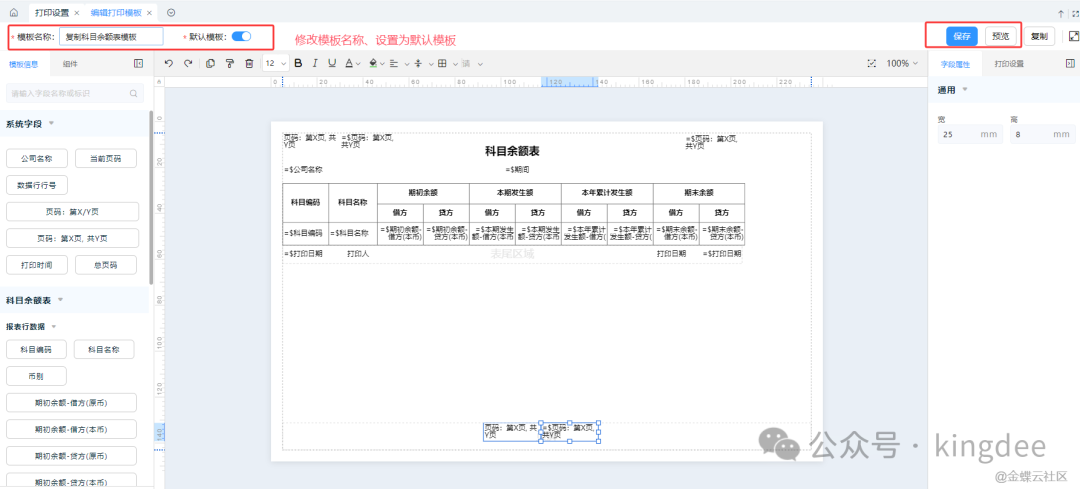The width and height of the screenshot is (1080, 489).
Task: Open the 打印设置 tab in right panel
Action: 1009,63
